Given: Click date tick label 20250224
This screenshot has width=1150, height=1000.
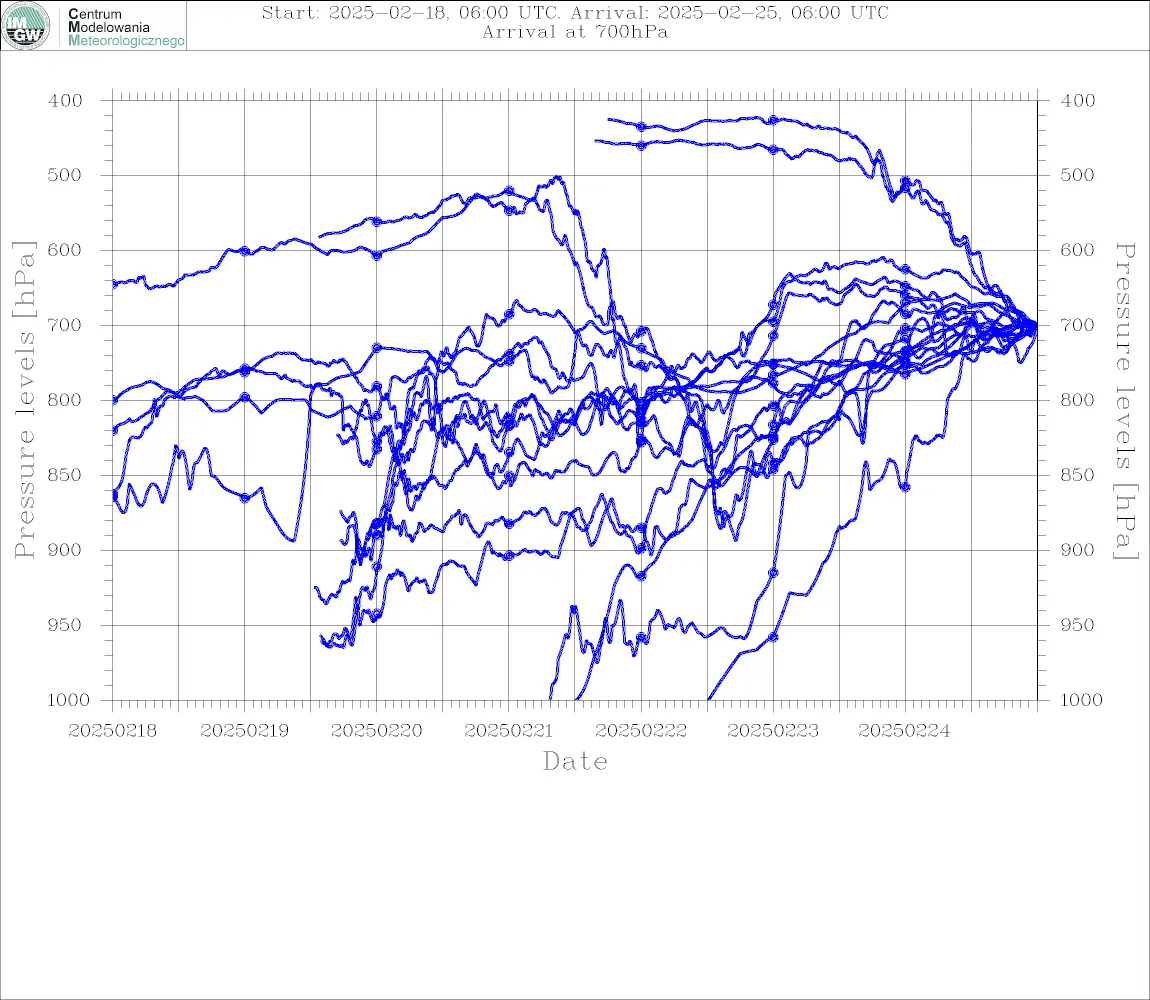Looking at the screenshot, I should click(x=904, y=731).
